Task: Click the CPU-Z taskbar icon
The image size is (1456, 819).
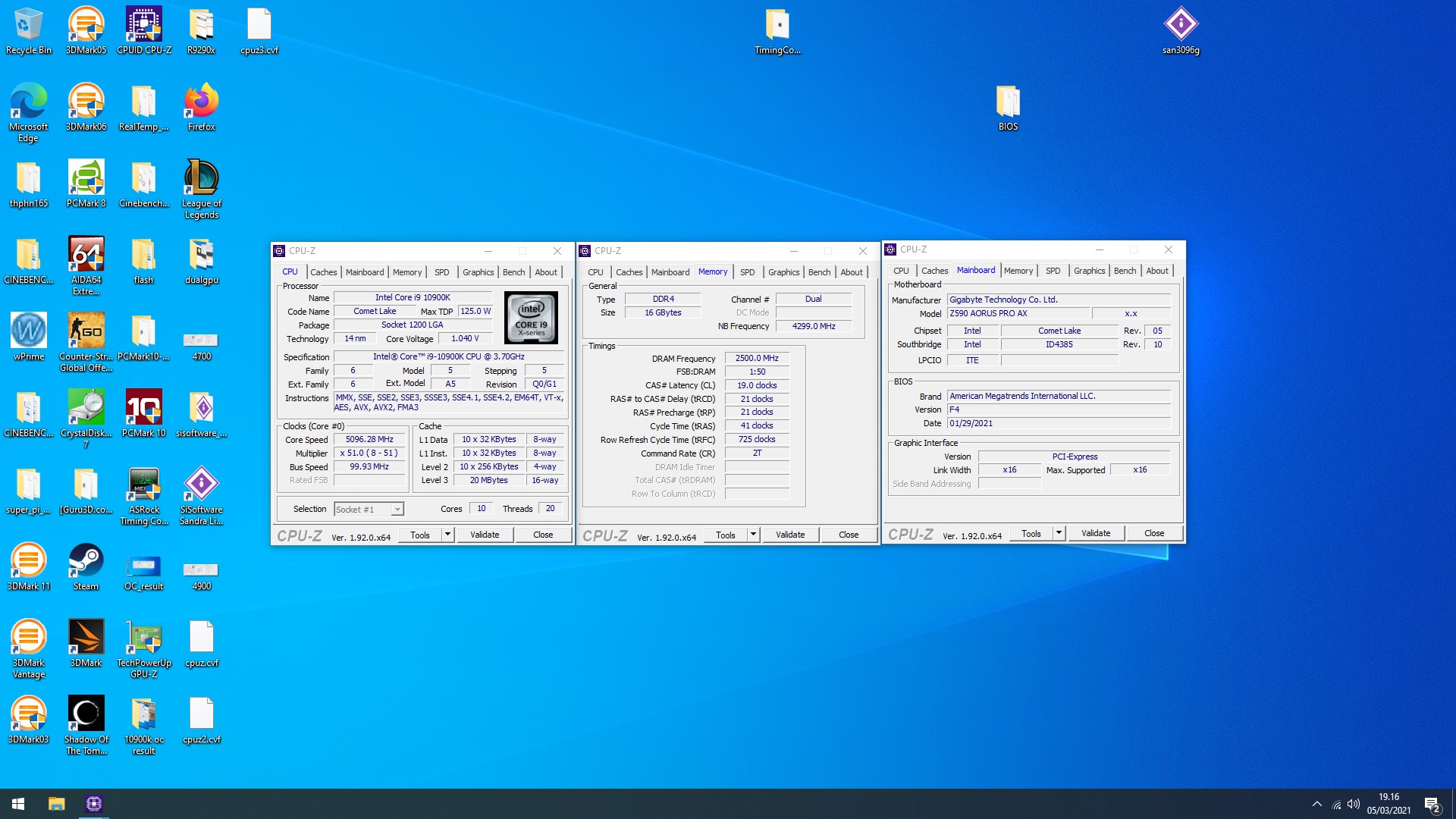Action: (94, 804)
